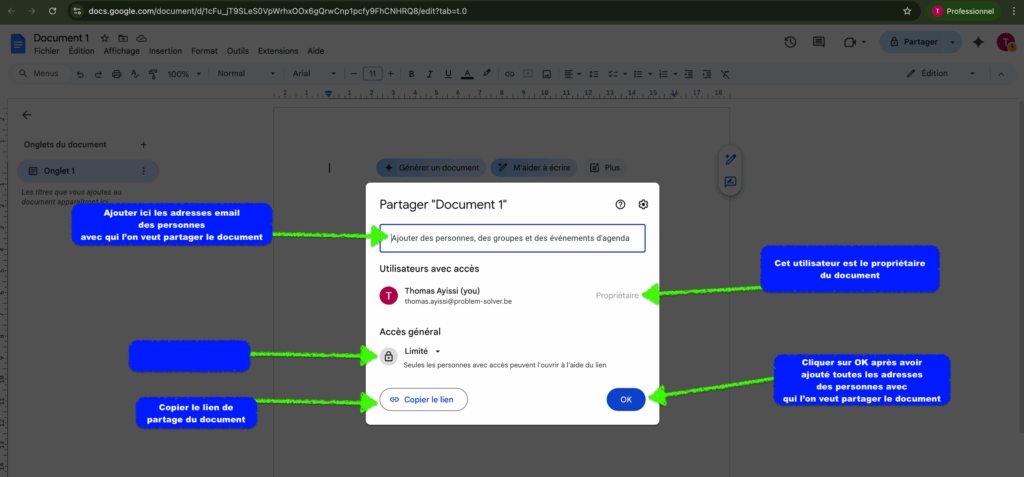Toggle underline formatting
Image resolution: width=1024 pixels, height=477 pixels.
coord(447,74)
